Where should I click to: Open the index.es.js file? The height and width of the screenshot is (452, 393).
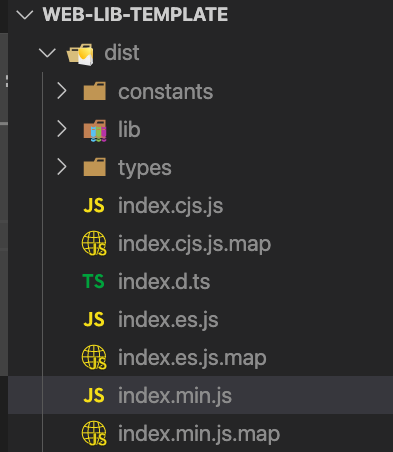pos(168,320)
